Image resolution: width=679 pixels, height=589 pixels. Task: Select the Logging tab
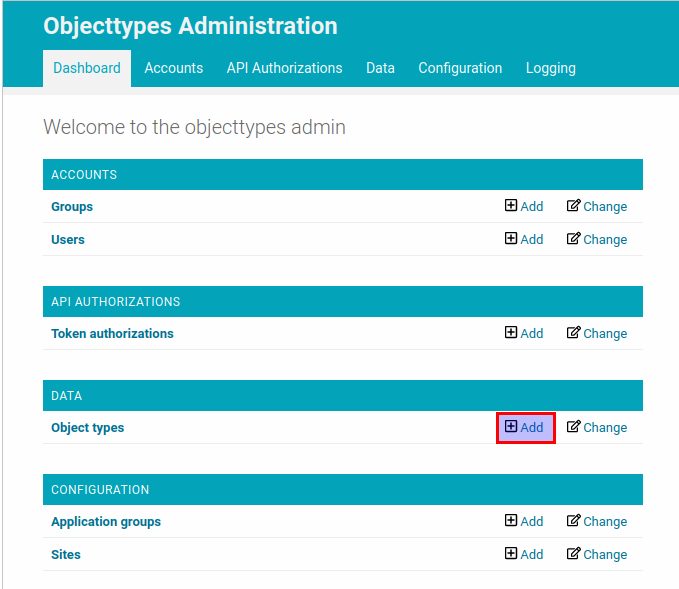(x=550, y=68)
